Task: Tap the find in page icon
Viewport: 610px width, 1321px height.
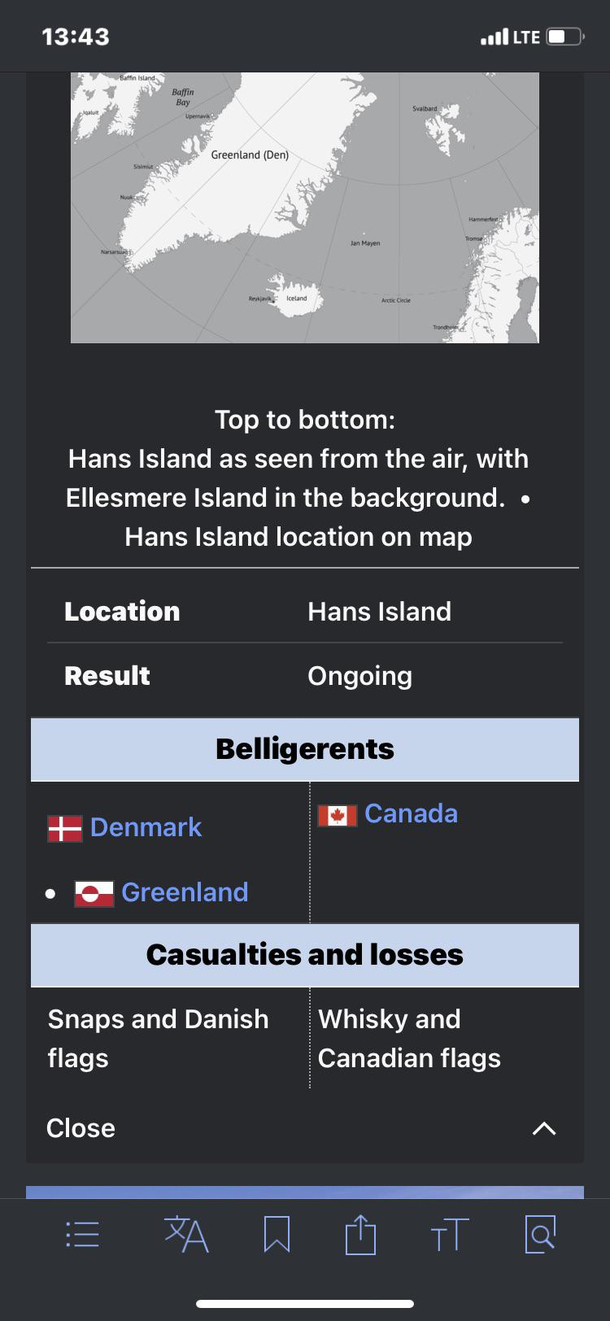Action: (540, 1236)
